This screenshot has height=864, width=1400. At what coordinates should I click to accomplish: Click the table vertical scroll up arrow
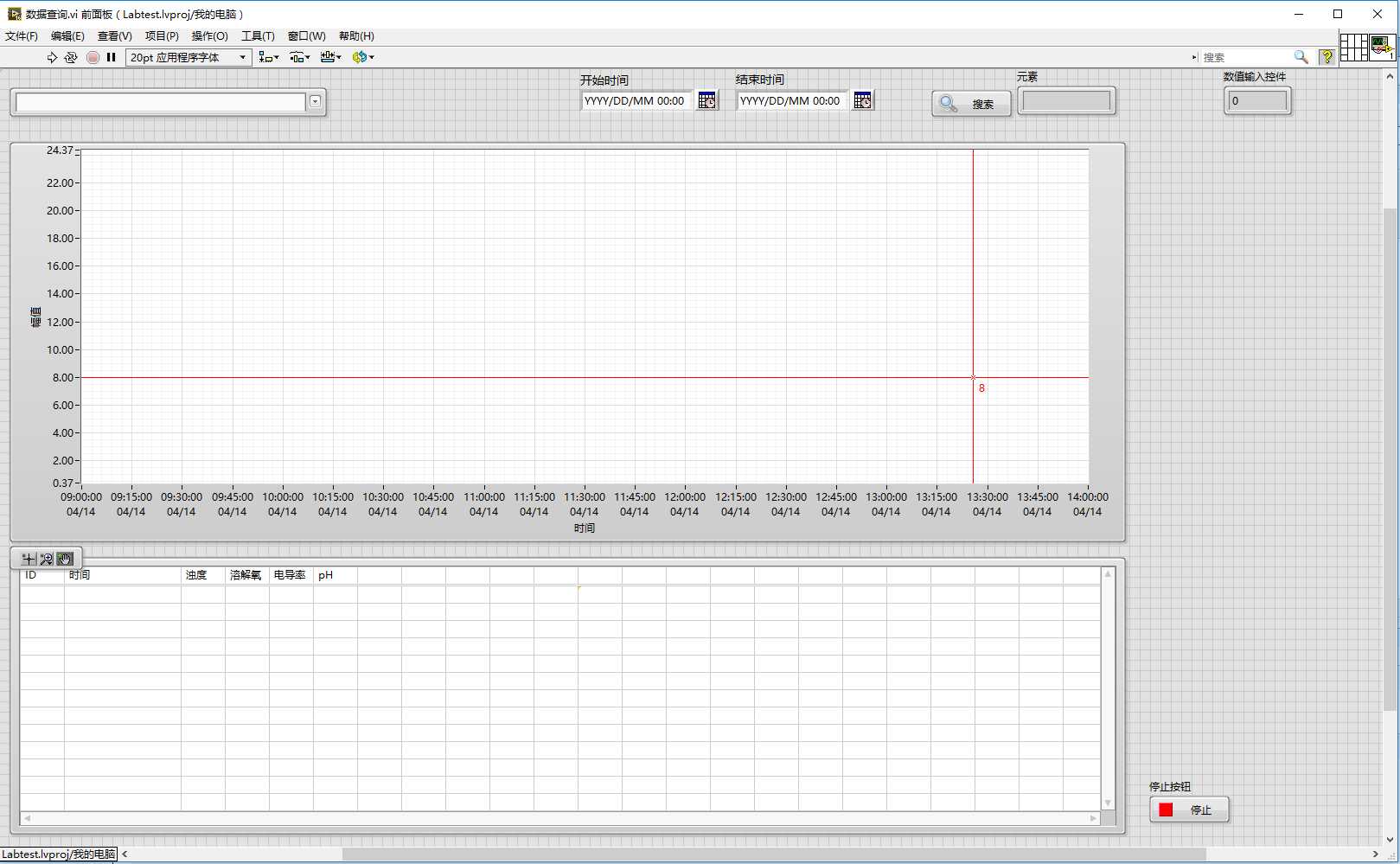tap(1108, 574)
